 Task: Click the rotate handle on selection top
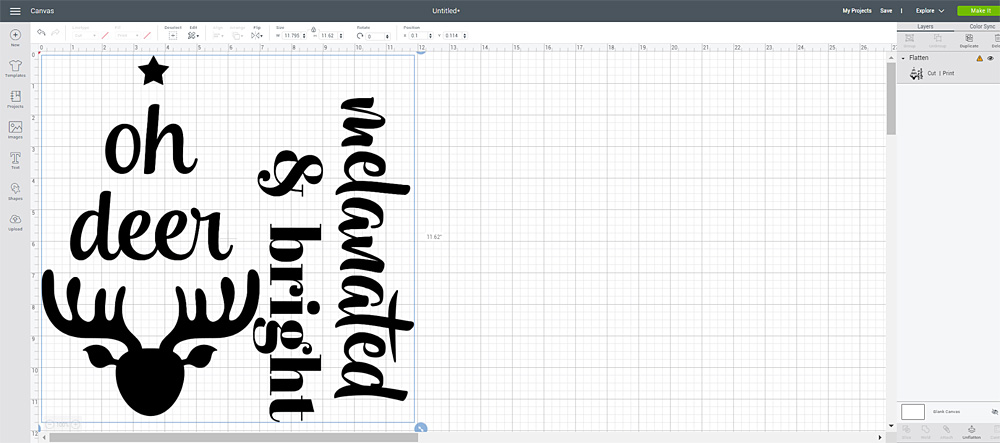pyautogui.click(x=420, y=51)
